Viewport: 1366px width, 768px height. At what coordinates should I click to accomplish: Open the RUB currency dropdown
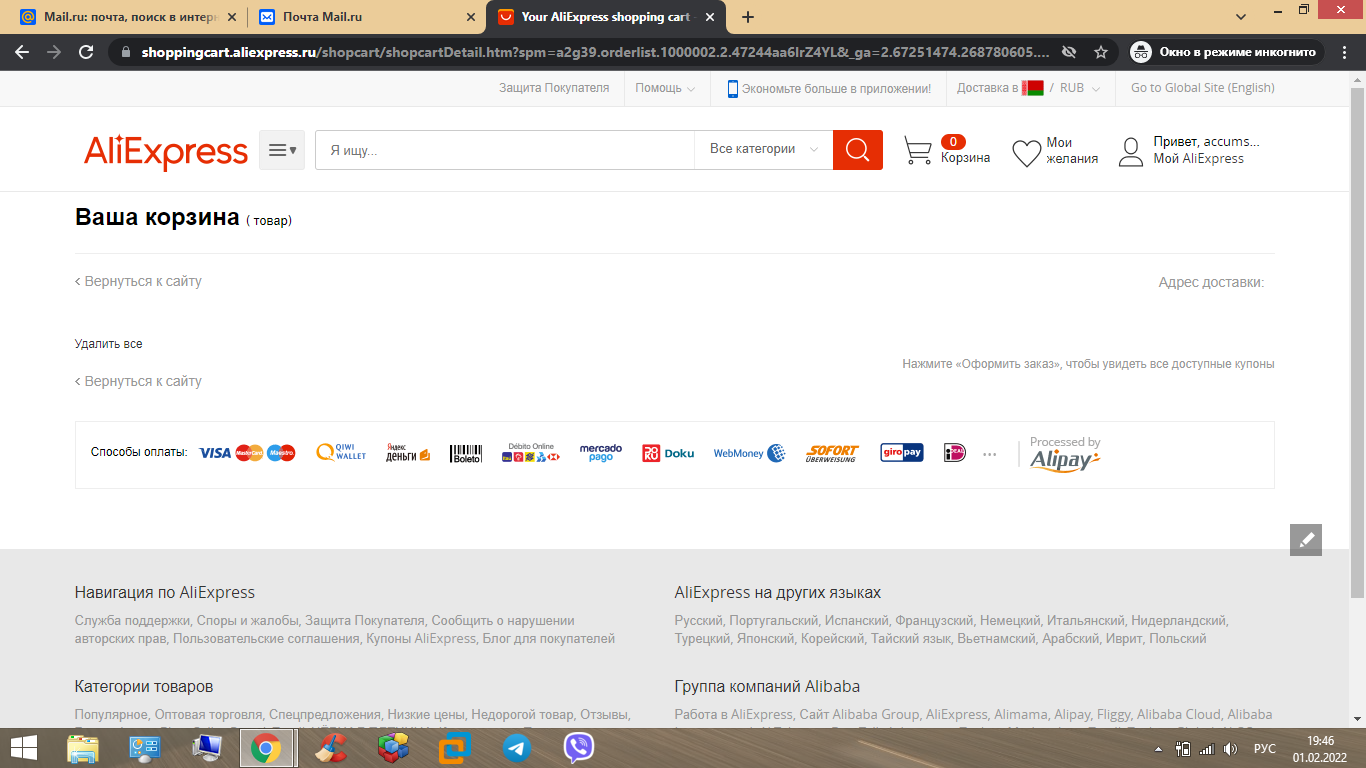1080,88
